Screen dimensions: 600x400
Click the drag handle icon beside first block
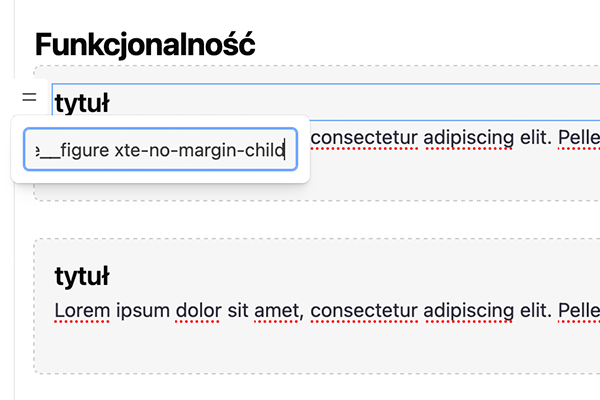point(29,97)
